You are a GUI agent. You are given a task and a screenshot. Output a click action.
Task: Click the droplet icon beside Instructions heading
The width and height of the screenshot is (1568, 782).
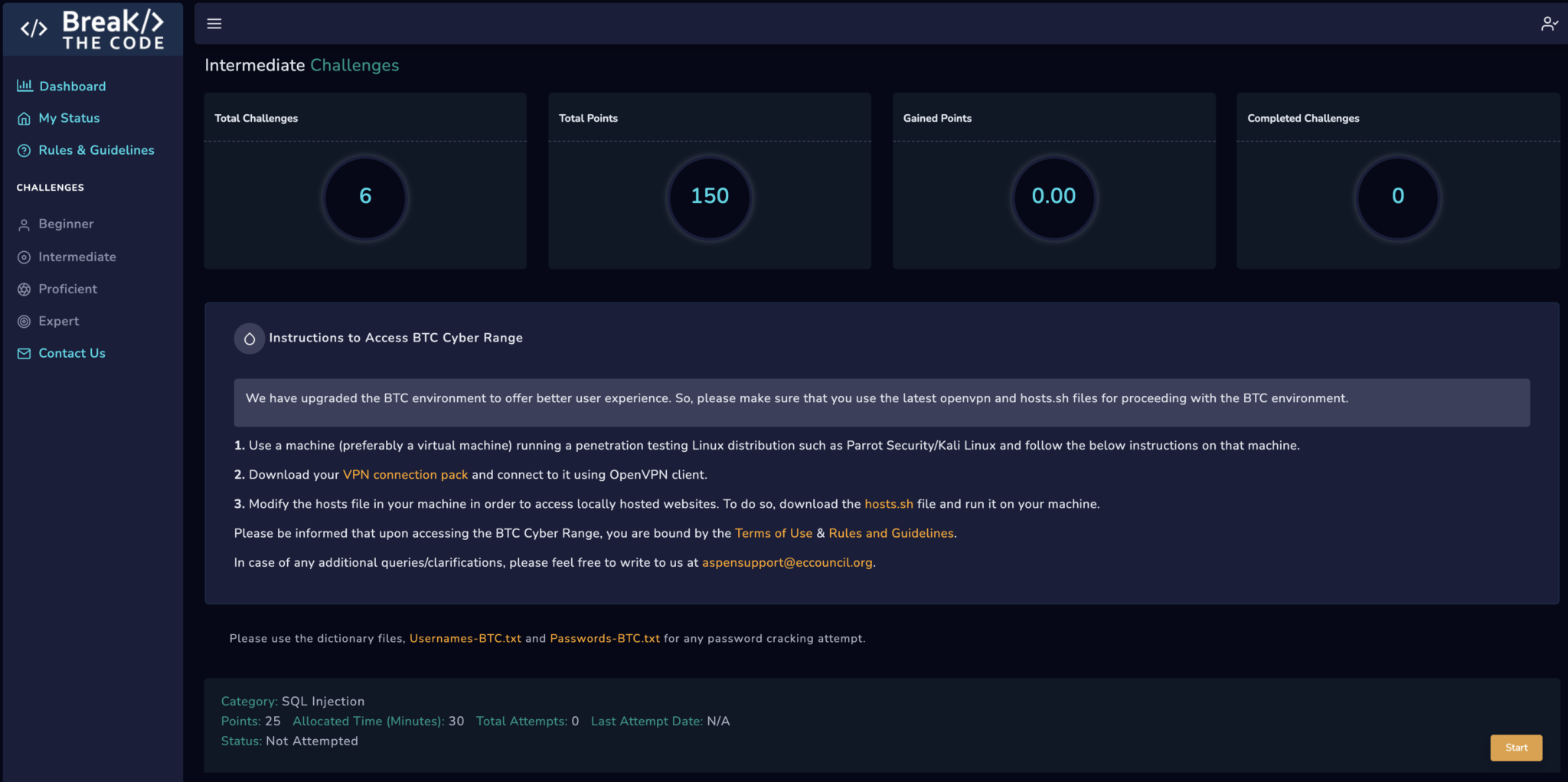coord(250,339)
